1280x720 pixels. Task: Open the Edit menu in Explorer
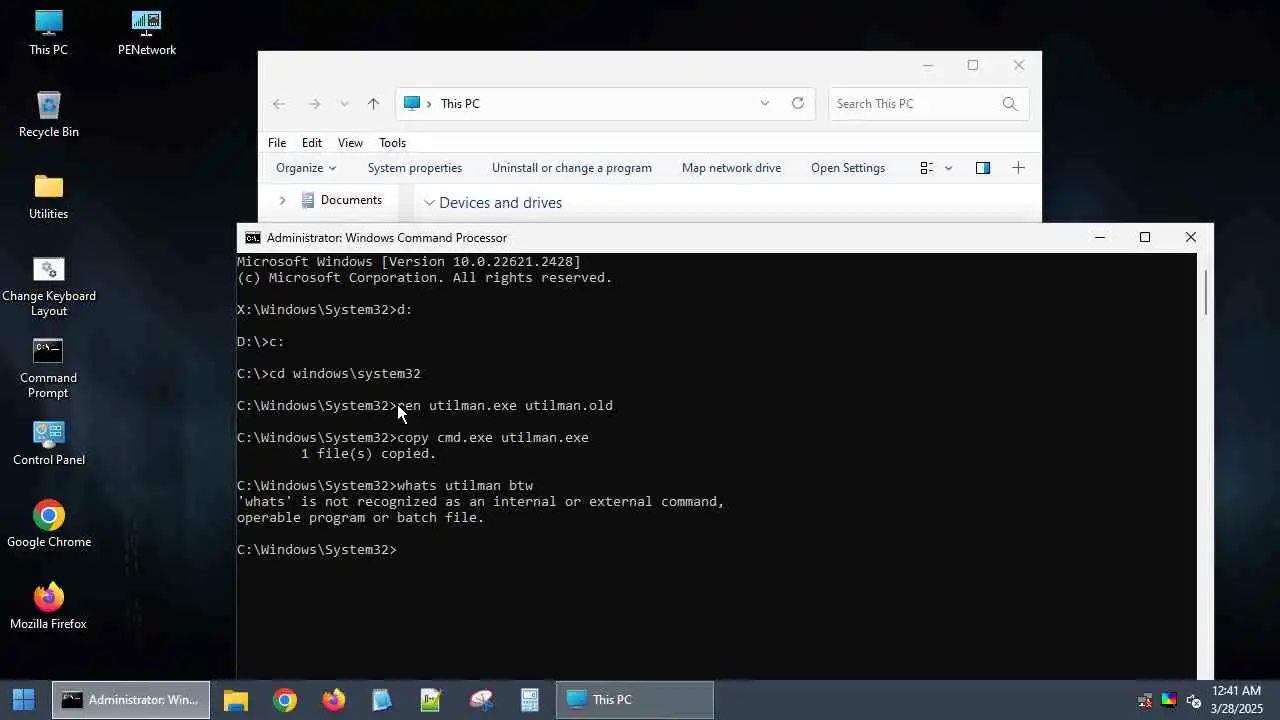[312, 143]
